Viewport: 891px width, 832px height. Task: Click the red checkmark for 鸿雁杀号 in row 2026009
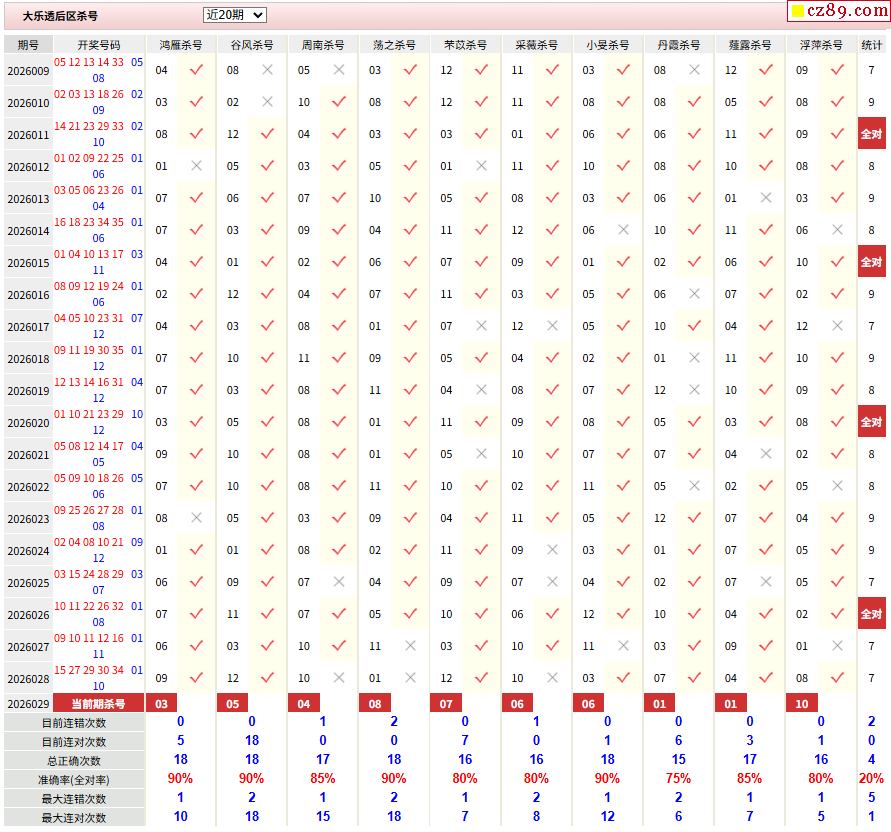click(x=196, y=70)
